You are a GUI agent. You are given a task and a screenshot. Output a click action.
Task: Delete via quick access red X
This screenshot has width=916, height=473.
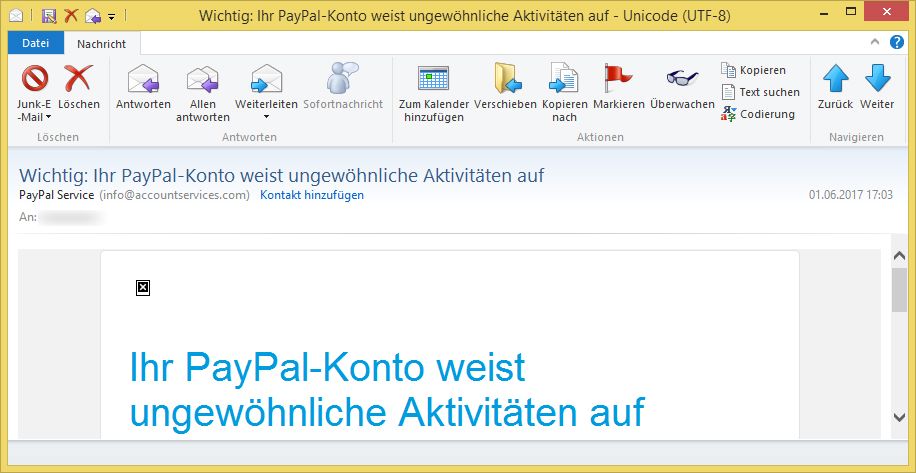[71, 16]
